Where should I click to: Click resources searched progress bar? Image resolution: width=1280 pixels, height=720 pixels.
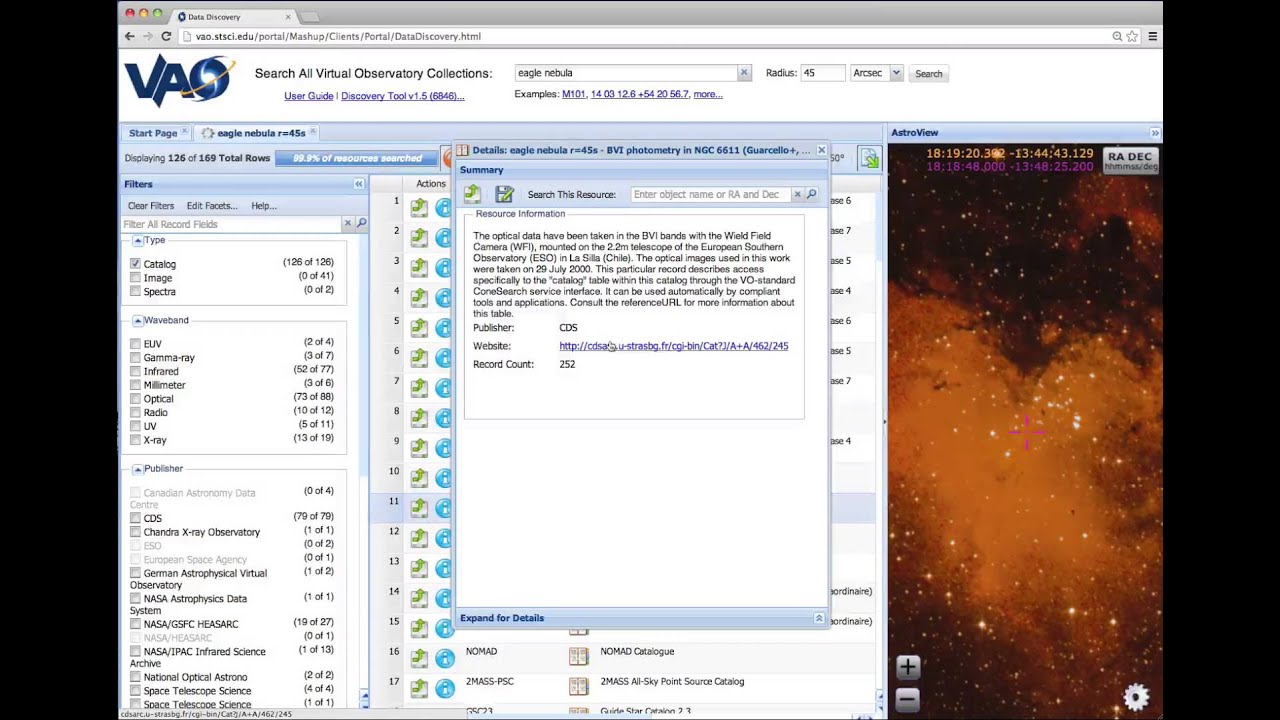(357, 158)
